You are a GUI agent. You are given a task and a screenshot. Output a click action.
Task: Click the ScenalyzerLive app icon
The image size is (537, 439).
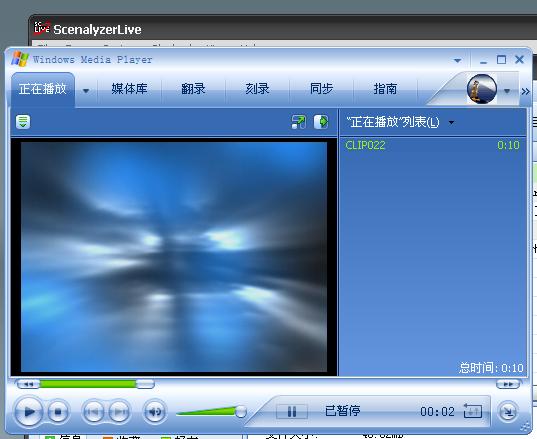click(42, 28)
